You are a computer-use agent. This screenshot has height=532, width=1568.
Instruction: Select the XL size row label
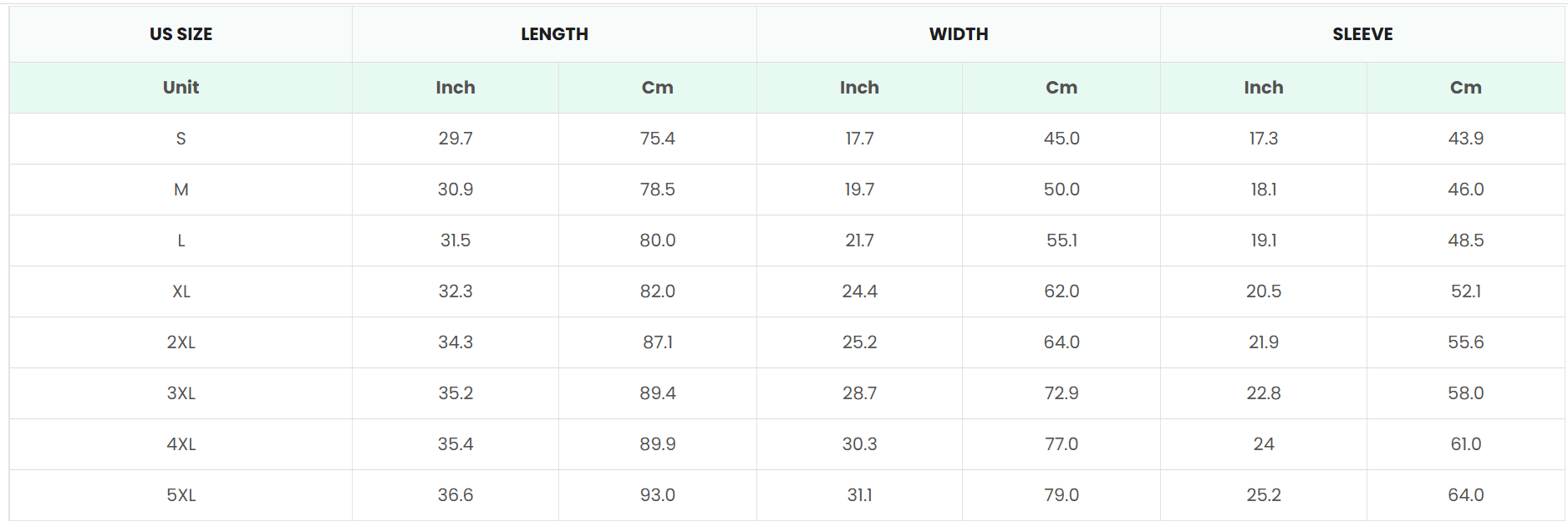pyautogui.click(x=181, y=291)
